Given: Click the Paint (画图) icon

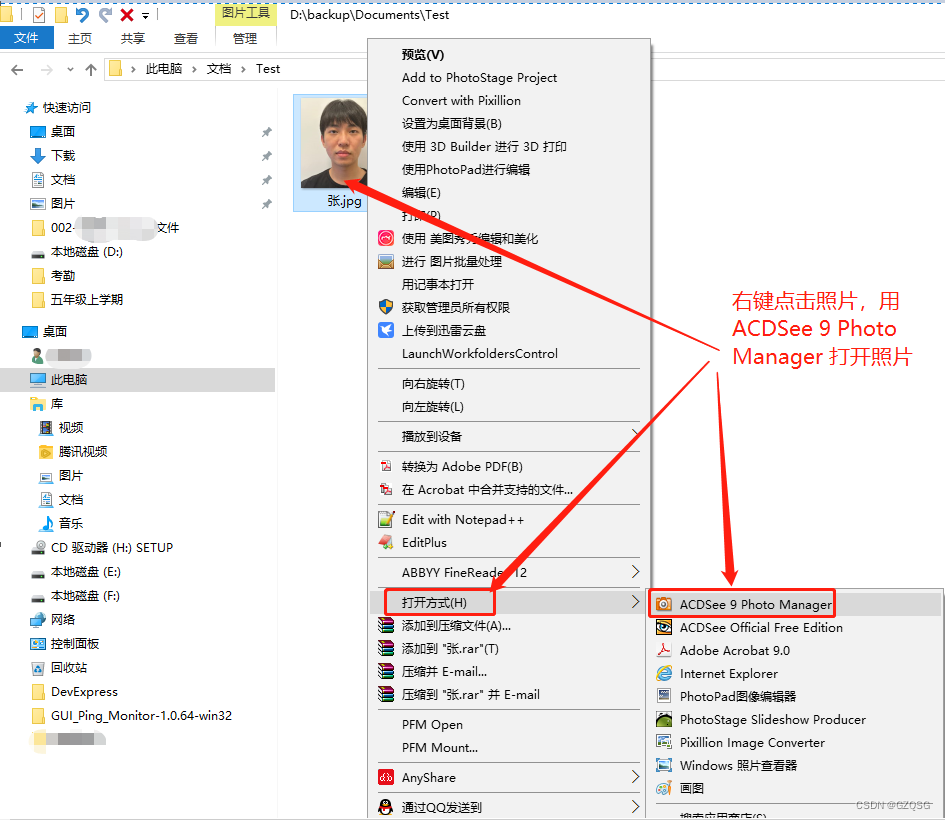Looking at the screenshot, I should [x=664, y=788].
